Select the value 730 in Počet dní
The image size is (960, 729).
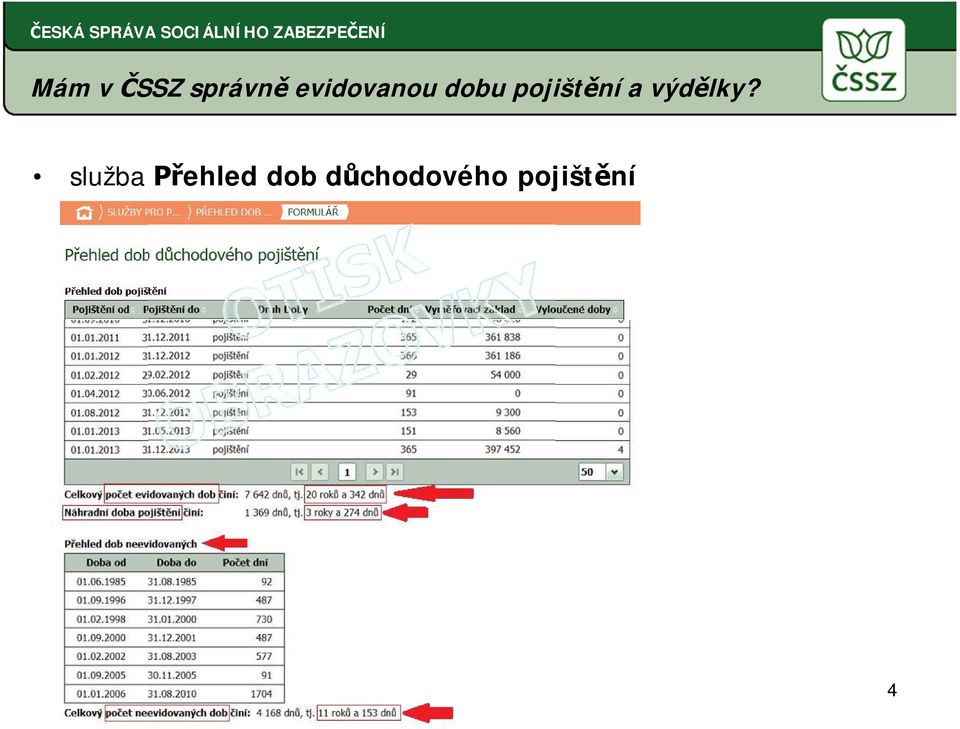click(264, 619)
